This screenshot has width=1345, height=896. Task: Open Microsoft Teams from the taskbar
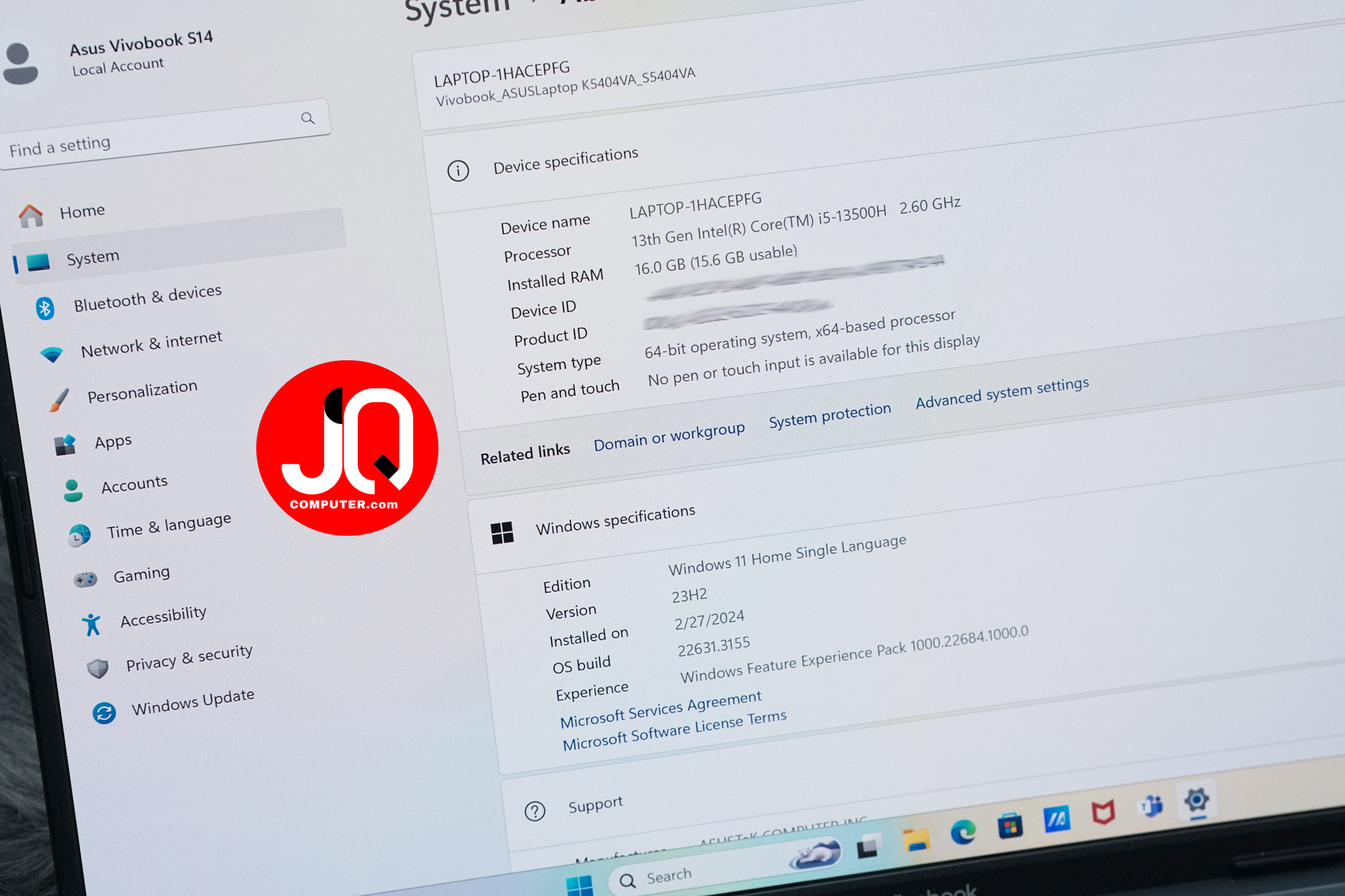(x=1151, y=805)
